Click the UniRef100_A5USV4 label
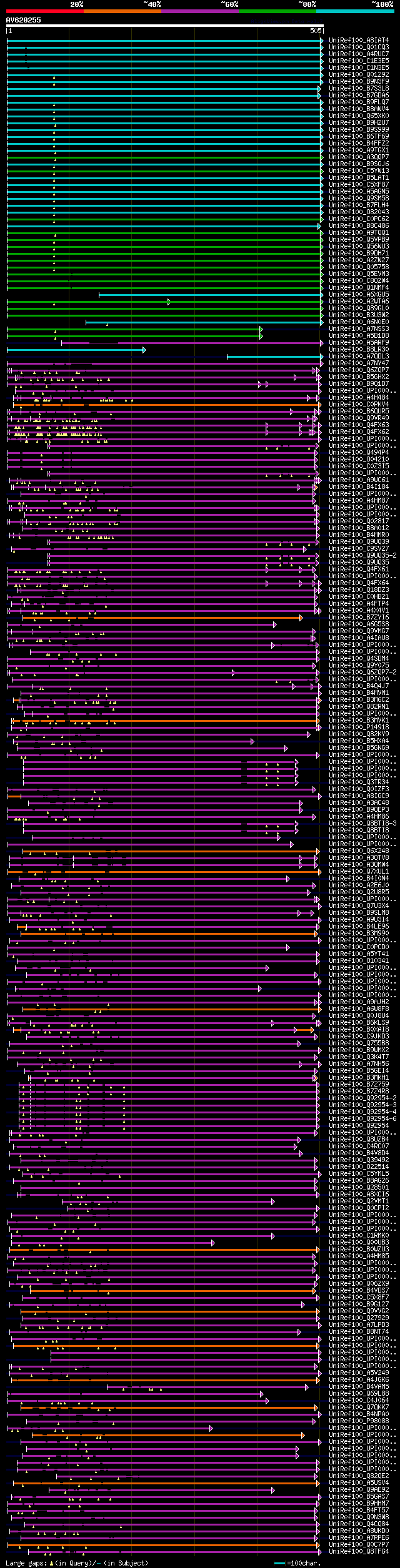Screen dimensions: 400x1568 click(x=359, y=1483)
